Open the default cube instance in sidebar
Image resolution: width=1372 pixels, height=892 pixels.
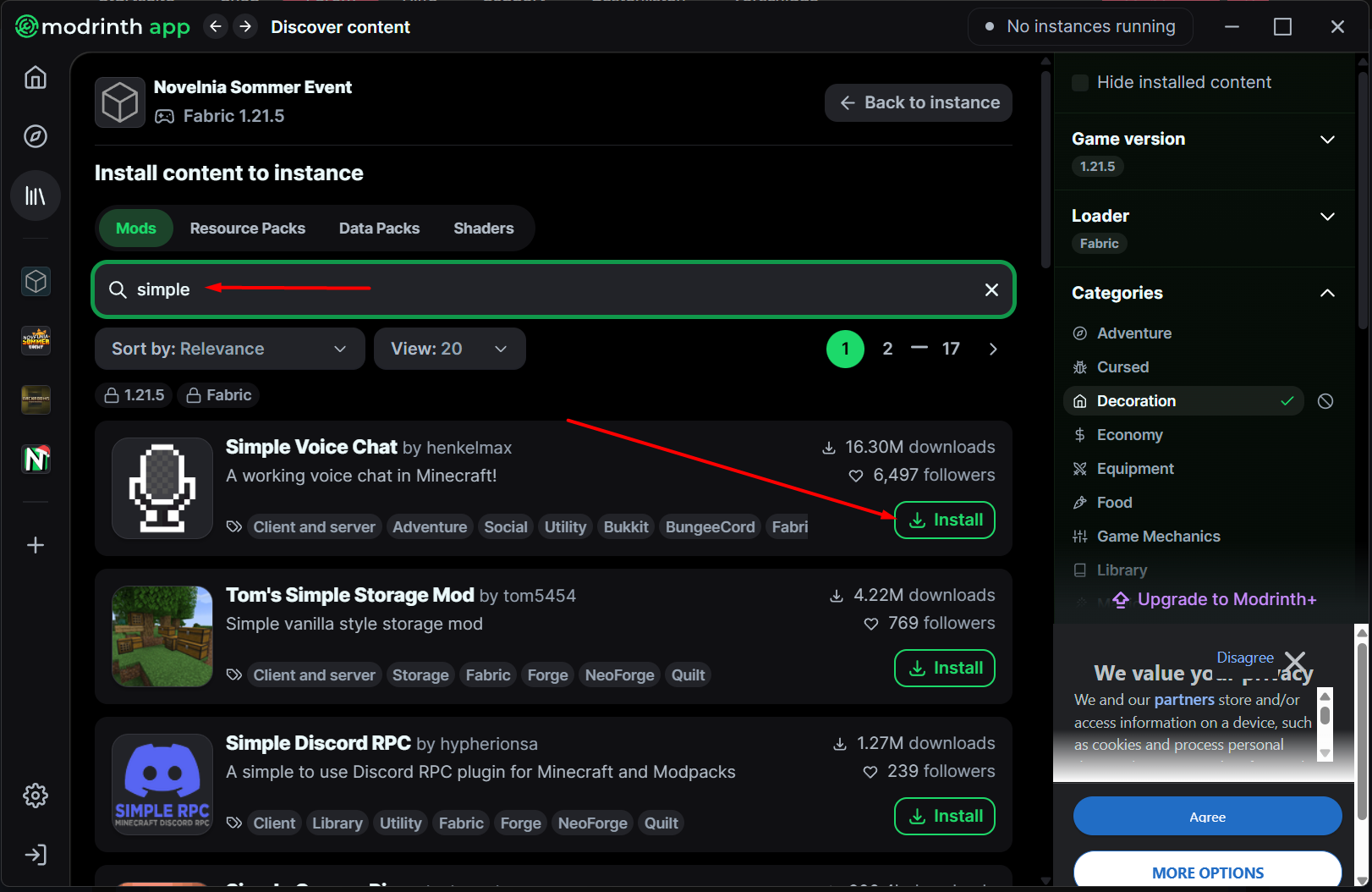click(x=36, y=281)
